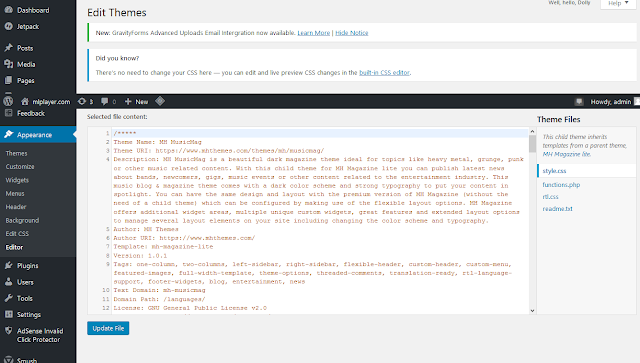The height and width of the screenshot is (363, 640).
Task: Click the Update File button
Action: coord(108,328)
